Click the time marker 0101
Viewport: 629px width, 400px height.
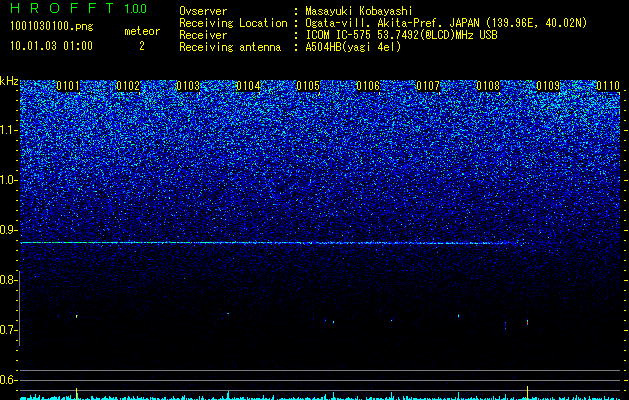click(x=68, y=86)
